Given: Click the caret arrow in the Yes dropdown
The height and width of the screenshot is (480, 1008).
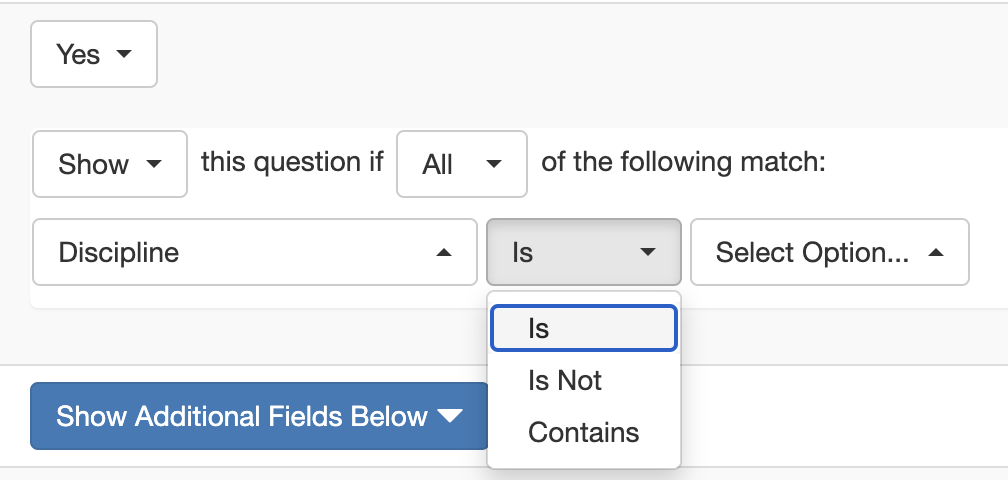Looking at the screenshot, I should 124,54.
